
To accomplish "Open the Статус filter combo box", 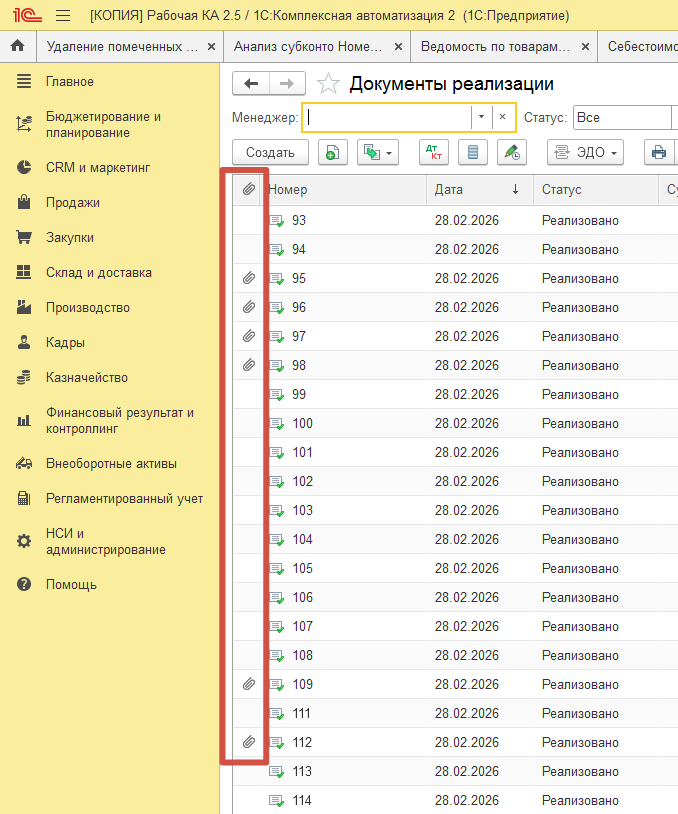I will [x=626, y=117].
